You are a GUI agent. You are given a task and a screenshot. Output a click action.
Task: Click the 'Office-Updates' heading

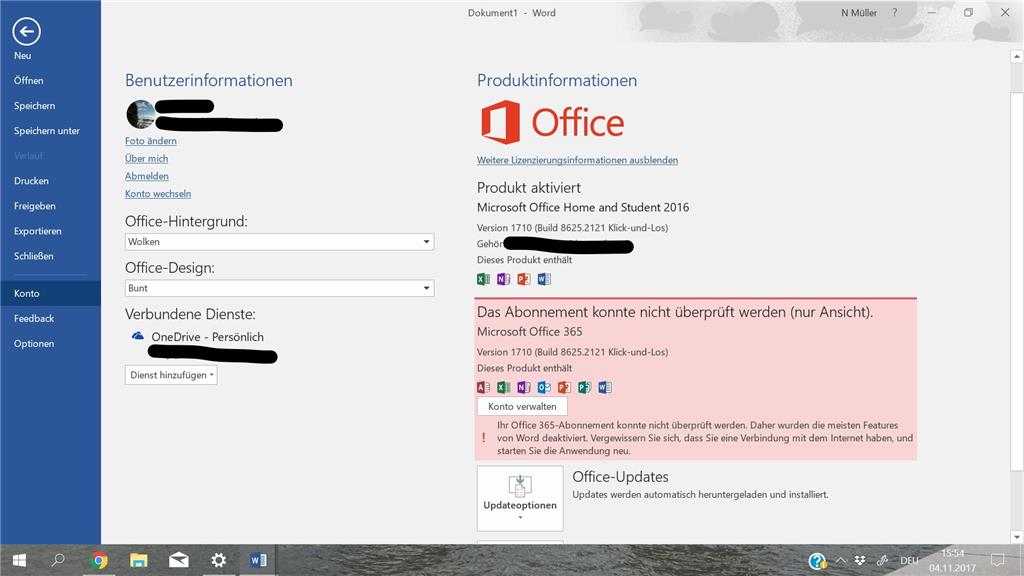620,477
